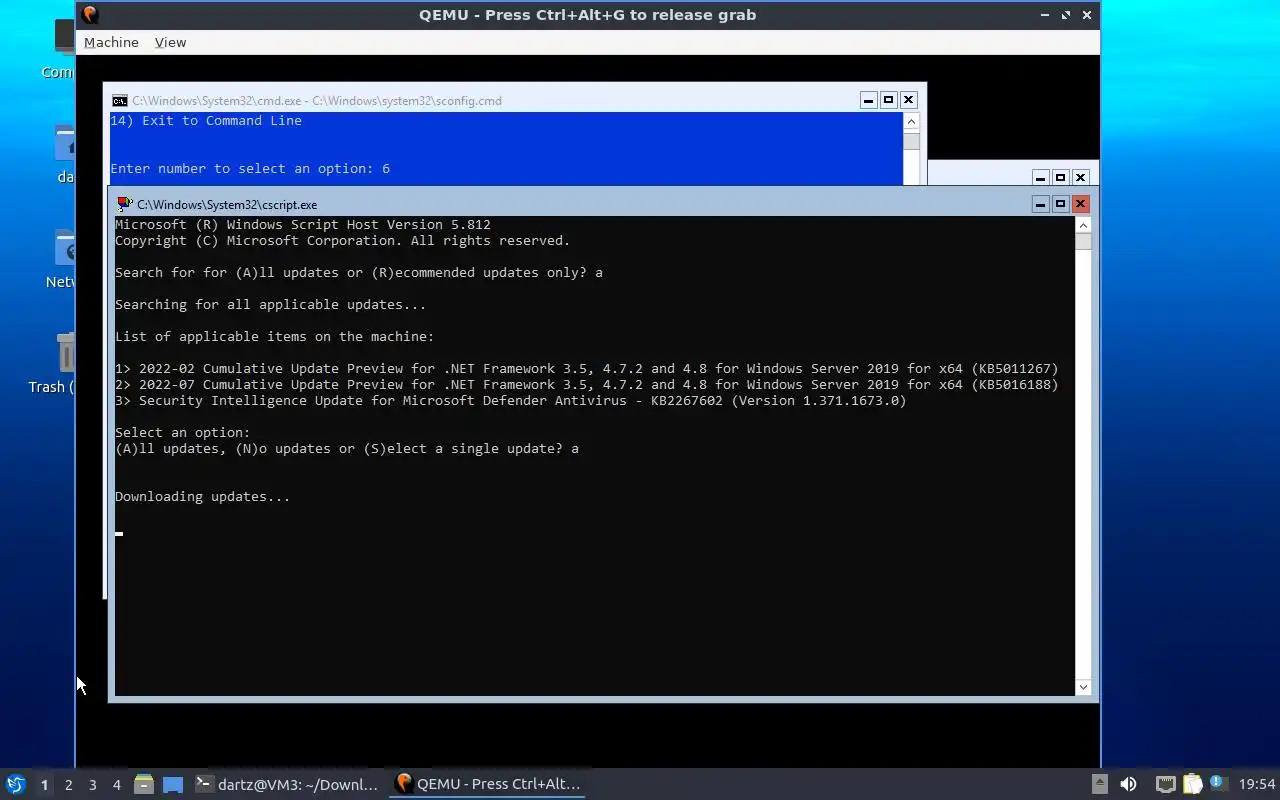Maximize the sconfig.cmd window
The image size is (1280, 800).
tap(888, 100)
